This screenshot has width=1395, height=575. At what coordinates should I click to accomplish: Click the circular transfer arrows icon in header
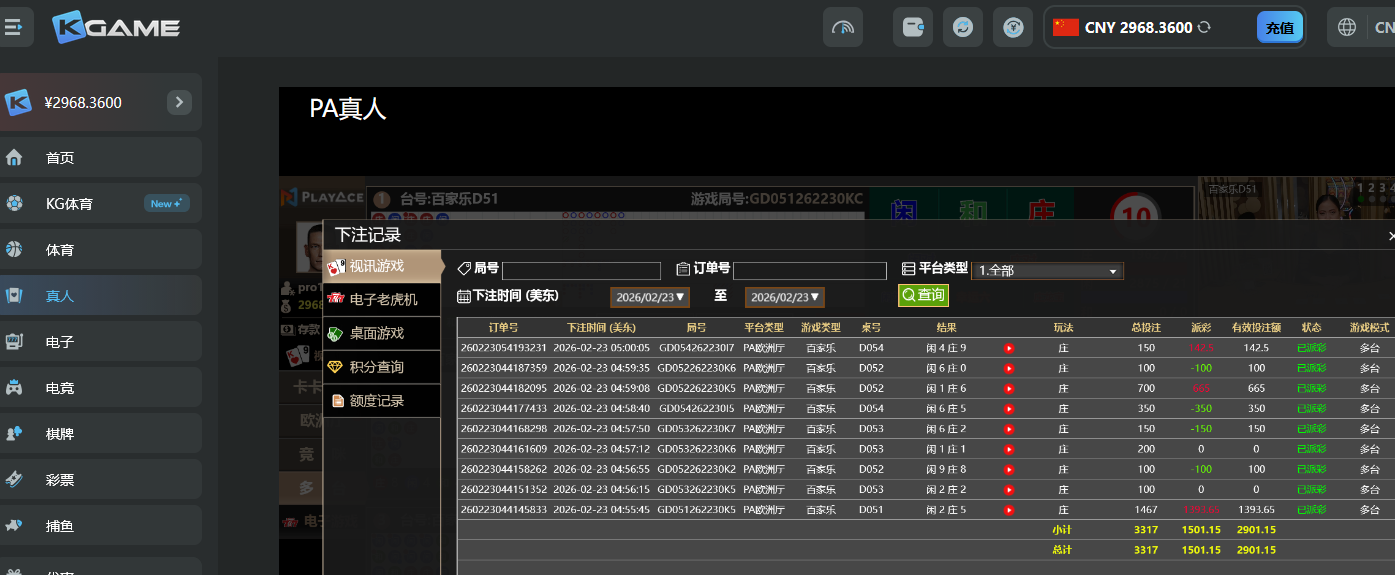point(963,27)
